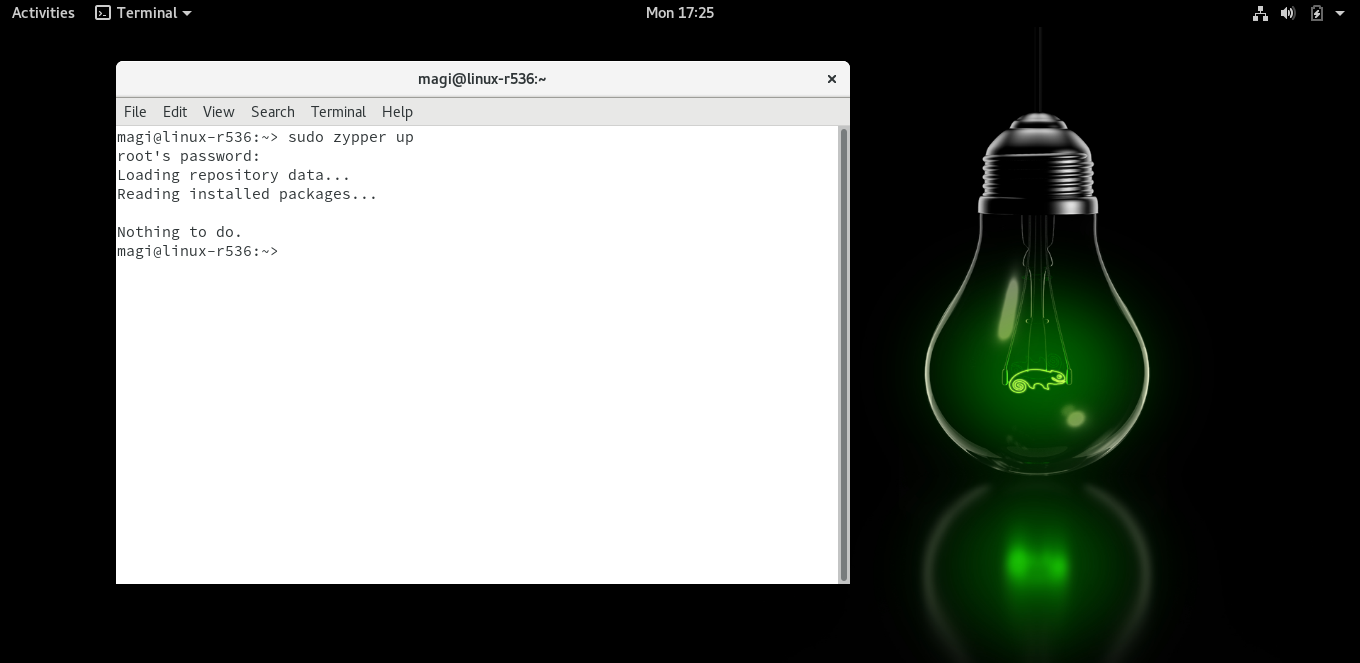Open the Edit menu in terminal

coord(175,111)
